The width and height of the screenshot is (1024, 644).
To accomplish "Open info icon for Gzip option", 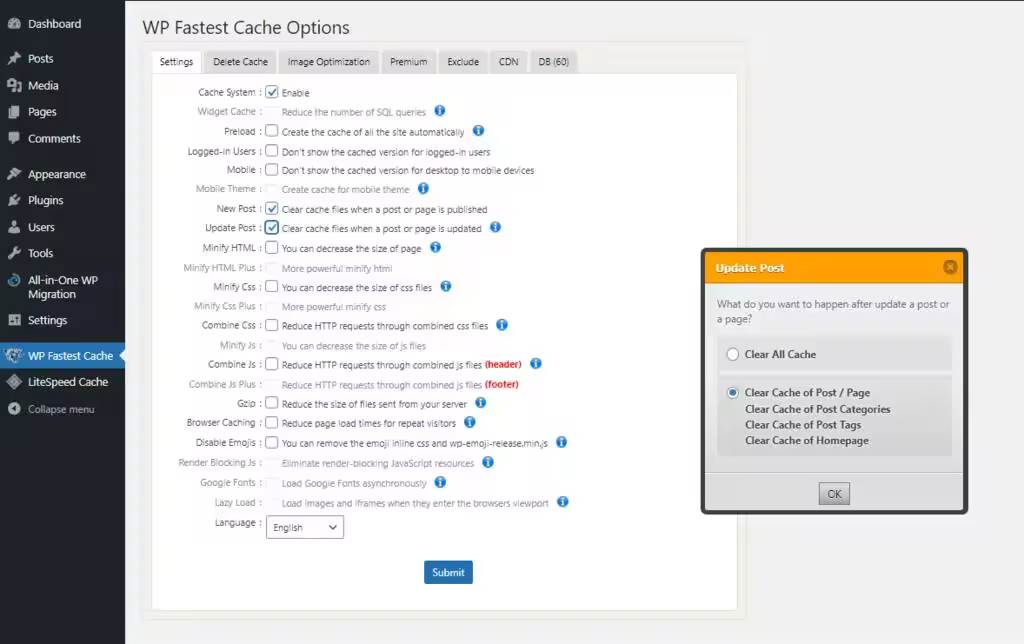I will coord(481,402).
